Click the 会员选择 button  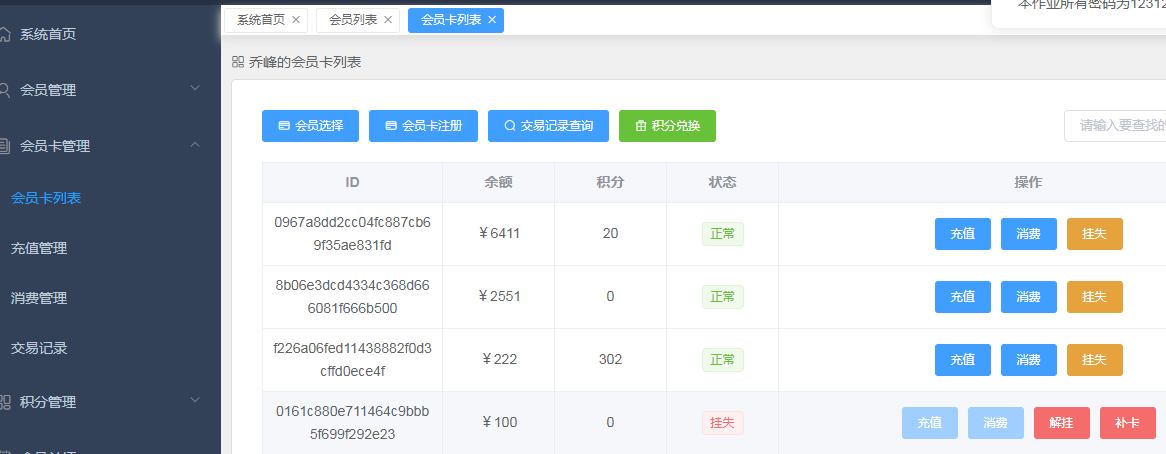point(311,126)
